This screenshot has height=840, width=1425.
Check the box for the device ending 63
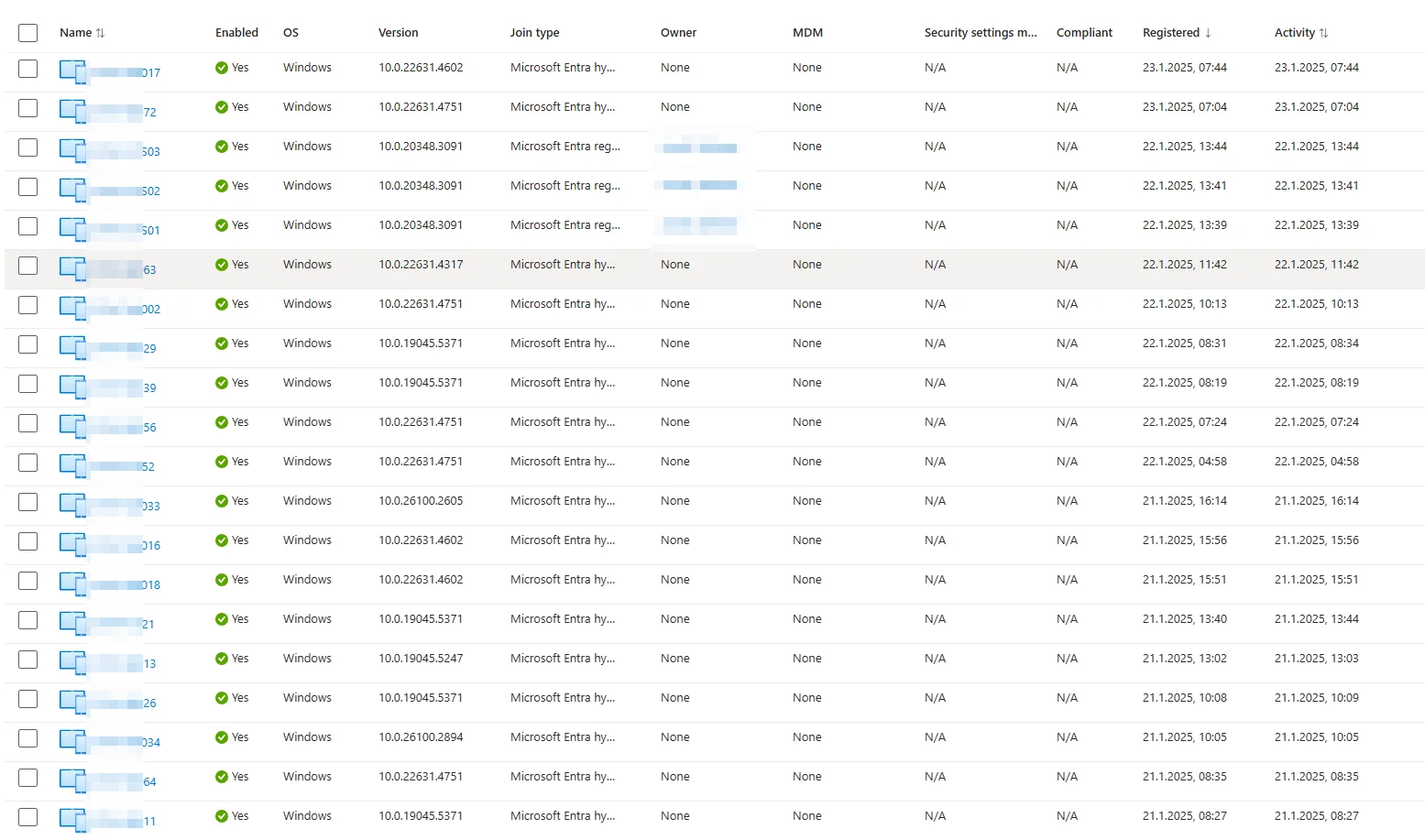pyautogui.click(x=28, y=266)
